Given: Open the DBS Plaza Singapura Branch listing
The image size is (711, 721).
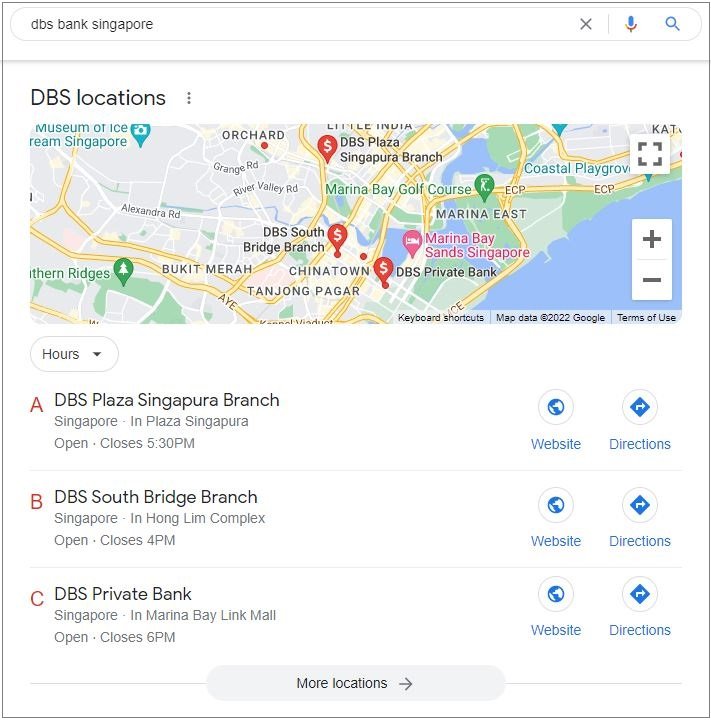Looking at the screenshot, I should [x=166, y=400].
